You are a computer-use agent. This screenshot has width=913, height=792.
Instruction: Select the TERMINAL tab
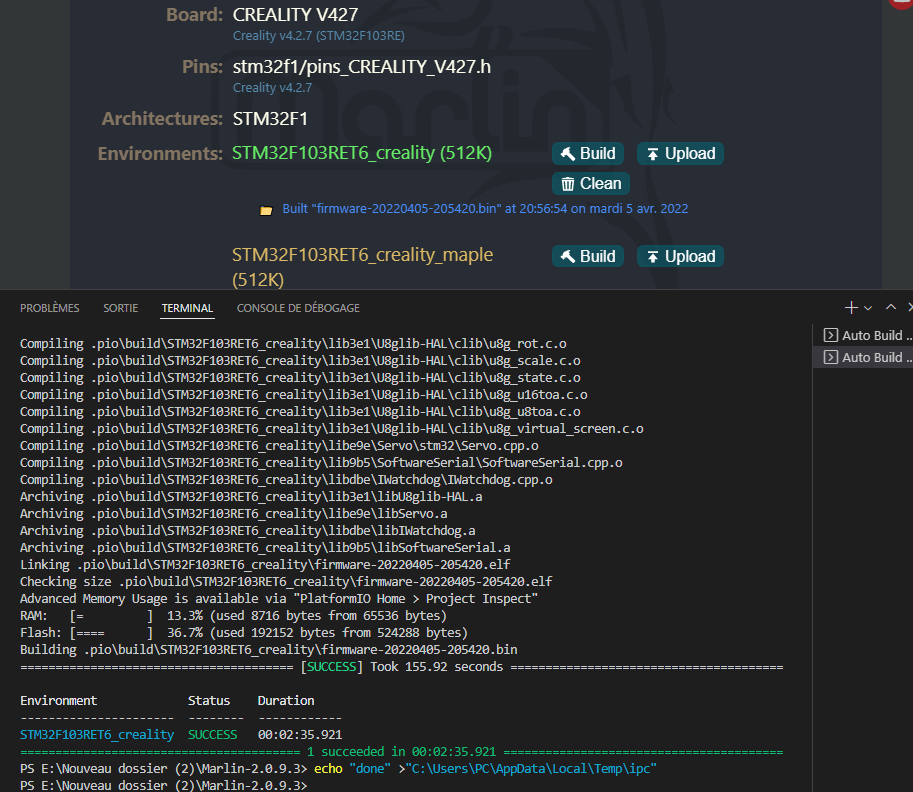tap(187, 308)
